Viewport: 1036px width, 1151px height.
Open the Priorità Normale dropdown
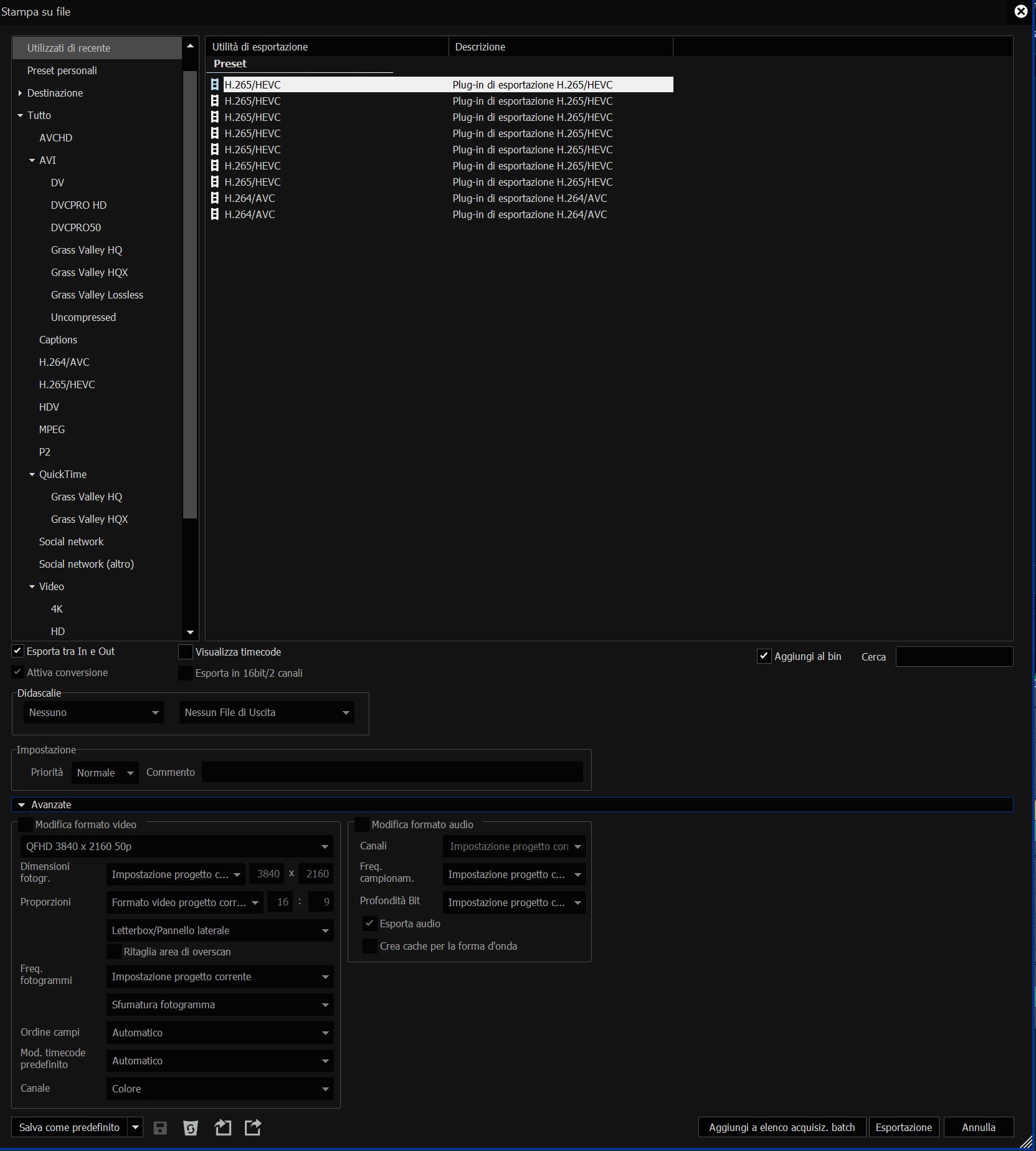click(x=105, y=773)
